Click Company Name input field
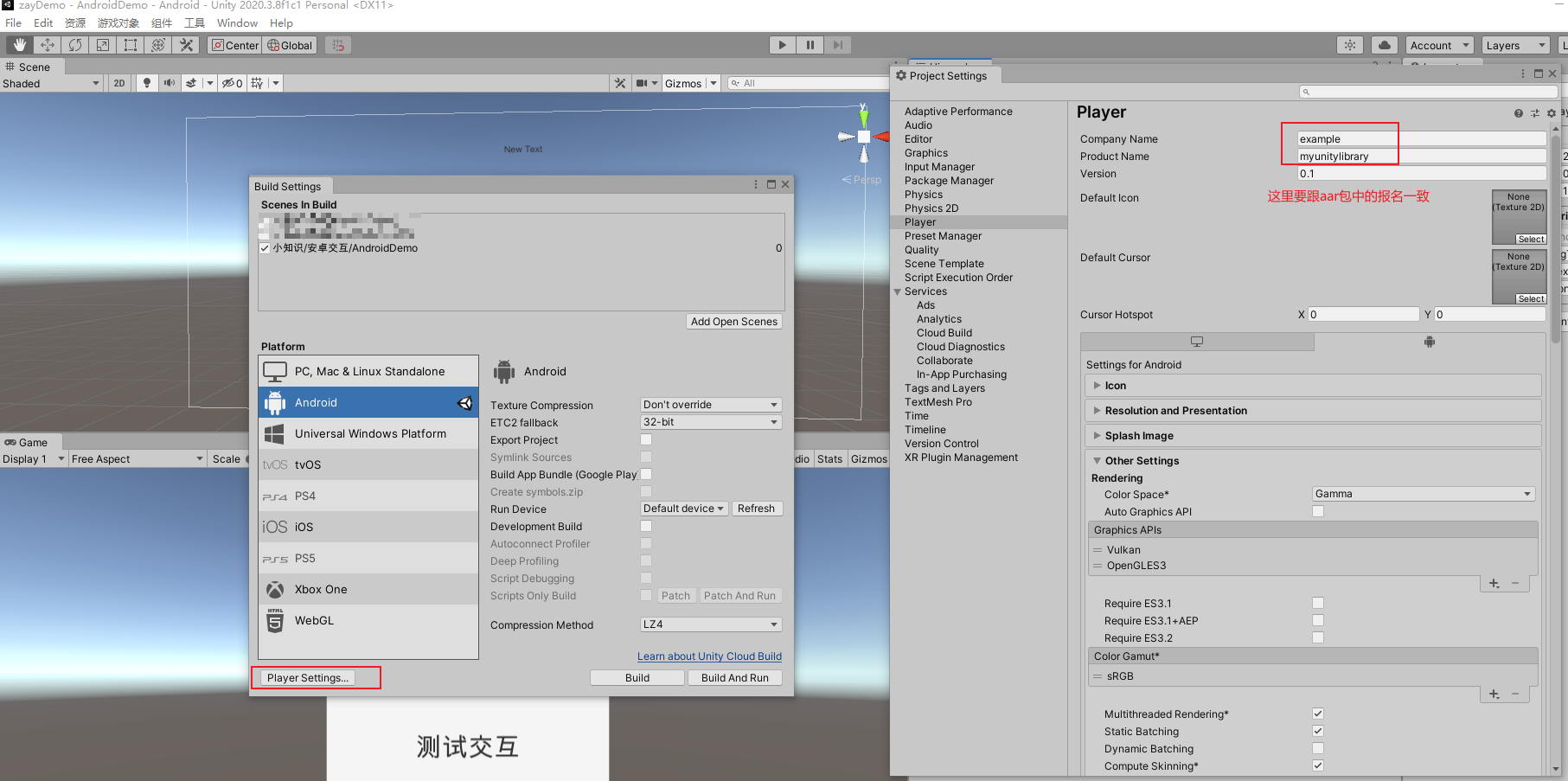The image size is (1568, 781). 1421,139
